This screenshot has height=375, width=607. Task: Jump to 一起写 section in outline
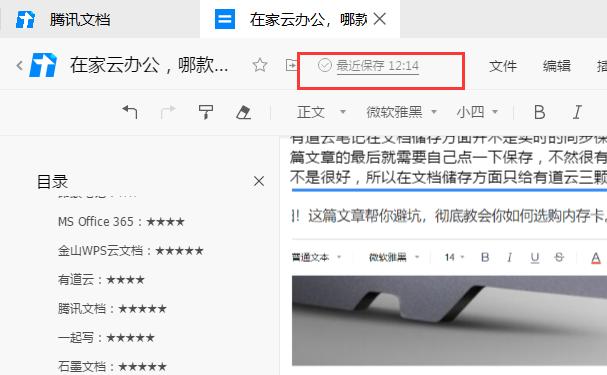[106, 338]
